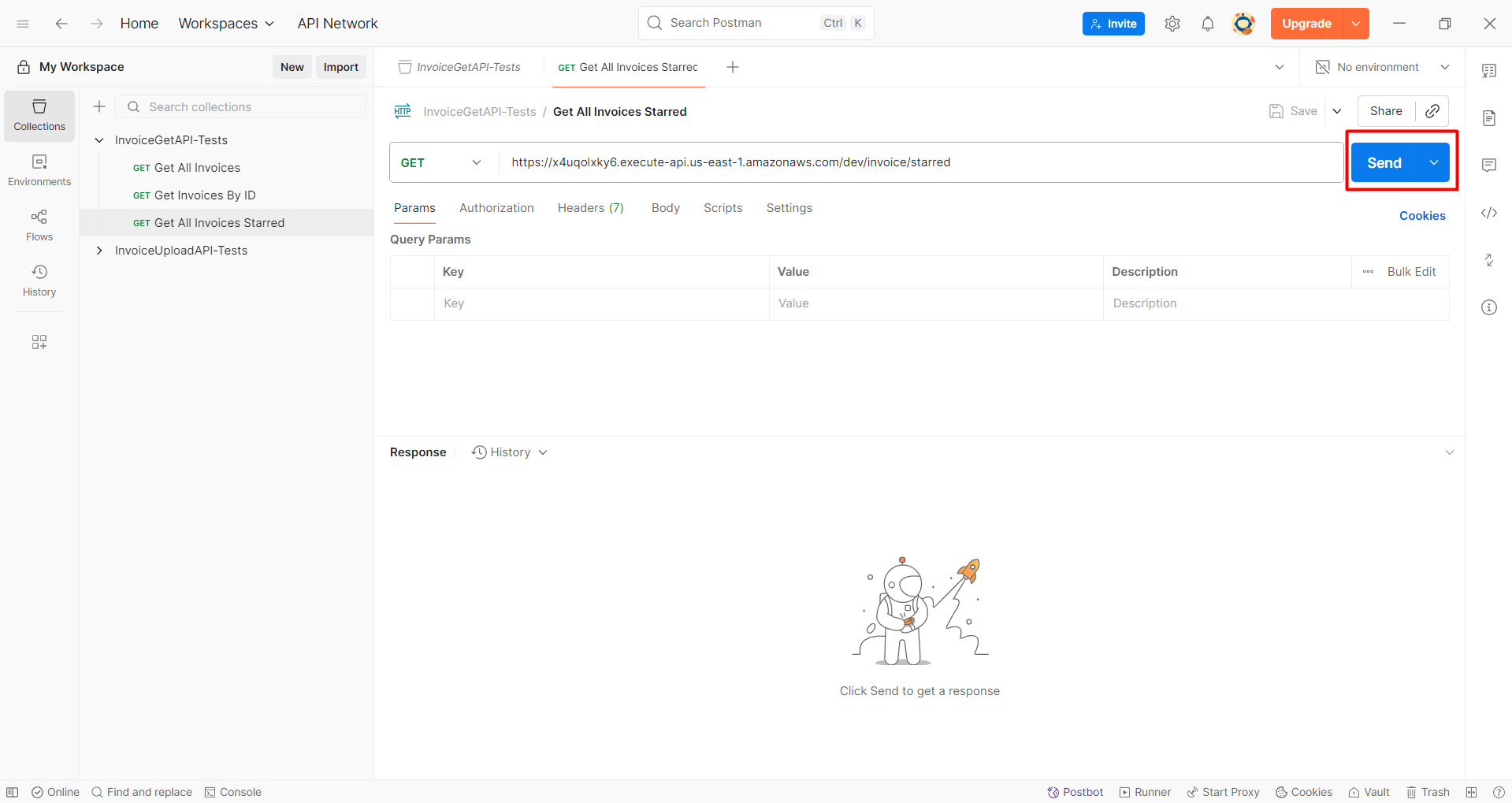Image resolution: width=1512 pixels, height=803 pixels.
Task: Open the Runner from the status bar
Action: 1144,792
